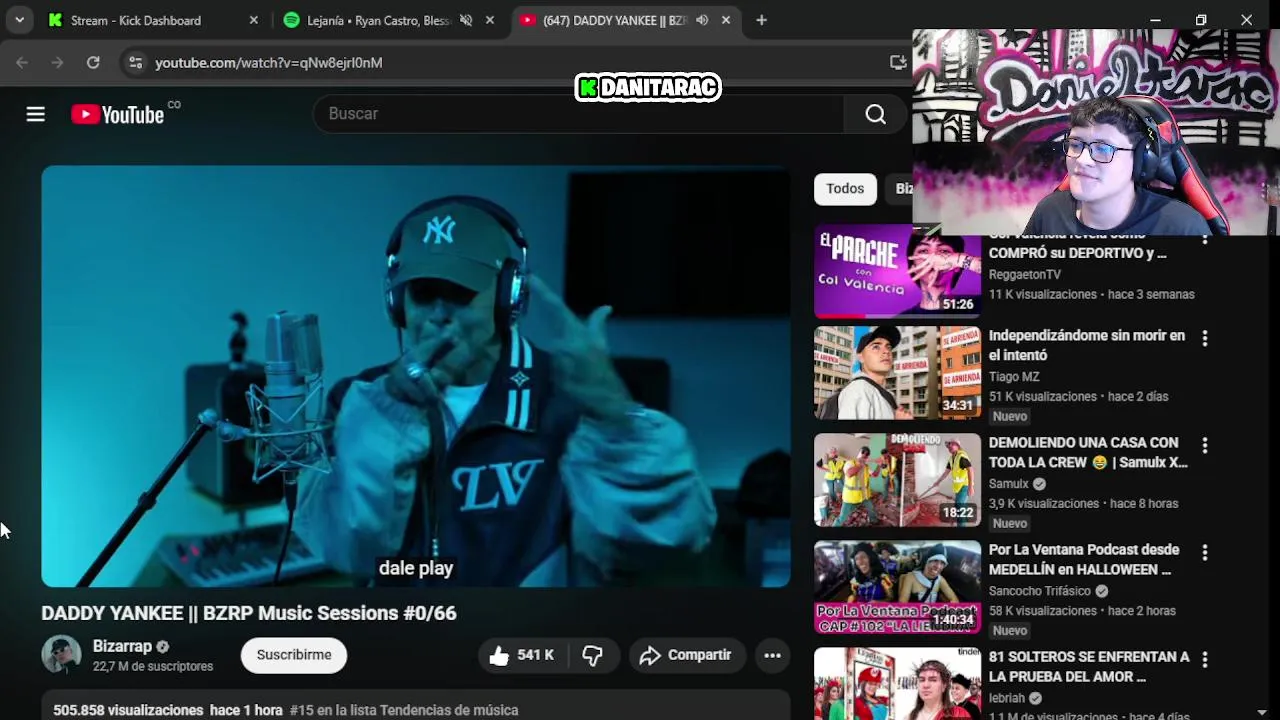Open the Bizarrap channel name link
The width and height of the screenshot is (1280, 720).
122,646
